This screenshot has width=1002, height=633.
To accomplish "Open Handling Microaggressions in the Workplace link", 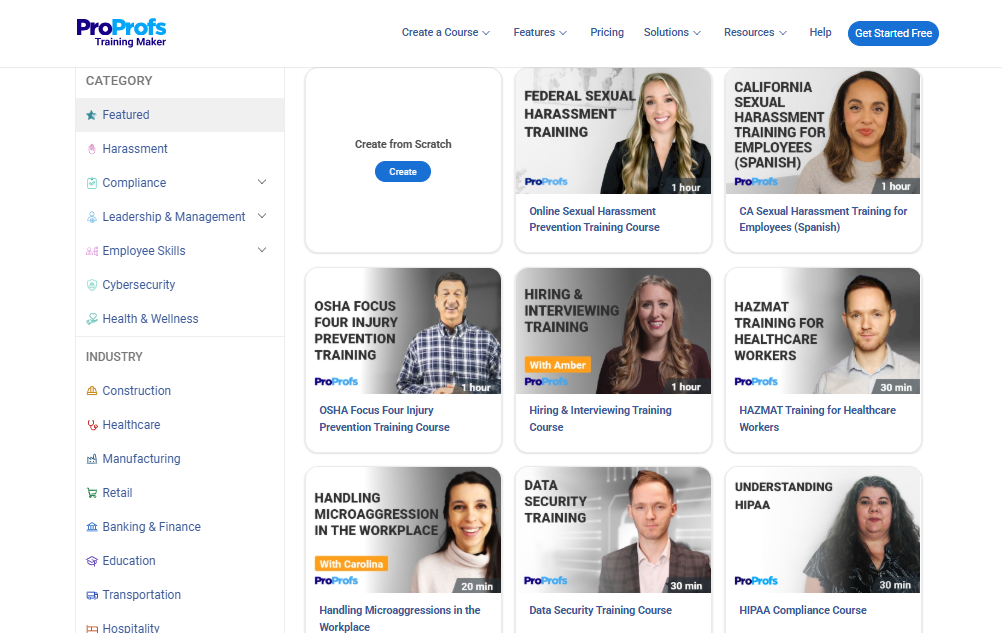I will (399, 618).
